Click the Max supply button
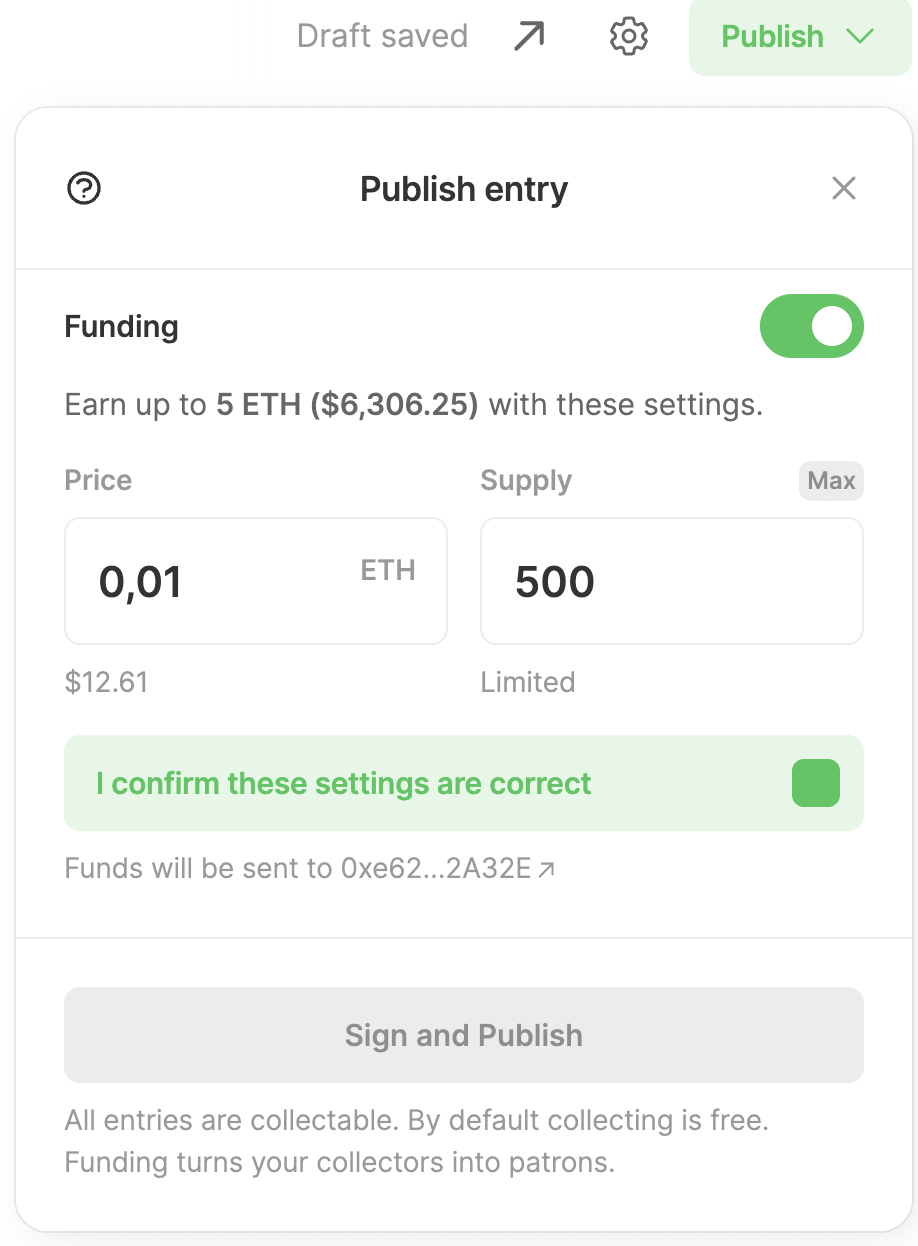Screen dimensions: 918x1246 pos(831,481)
